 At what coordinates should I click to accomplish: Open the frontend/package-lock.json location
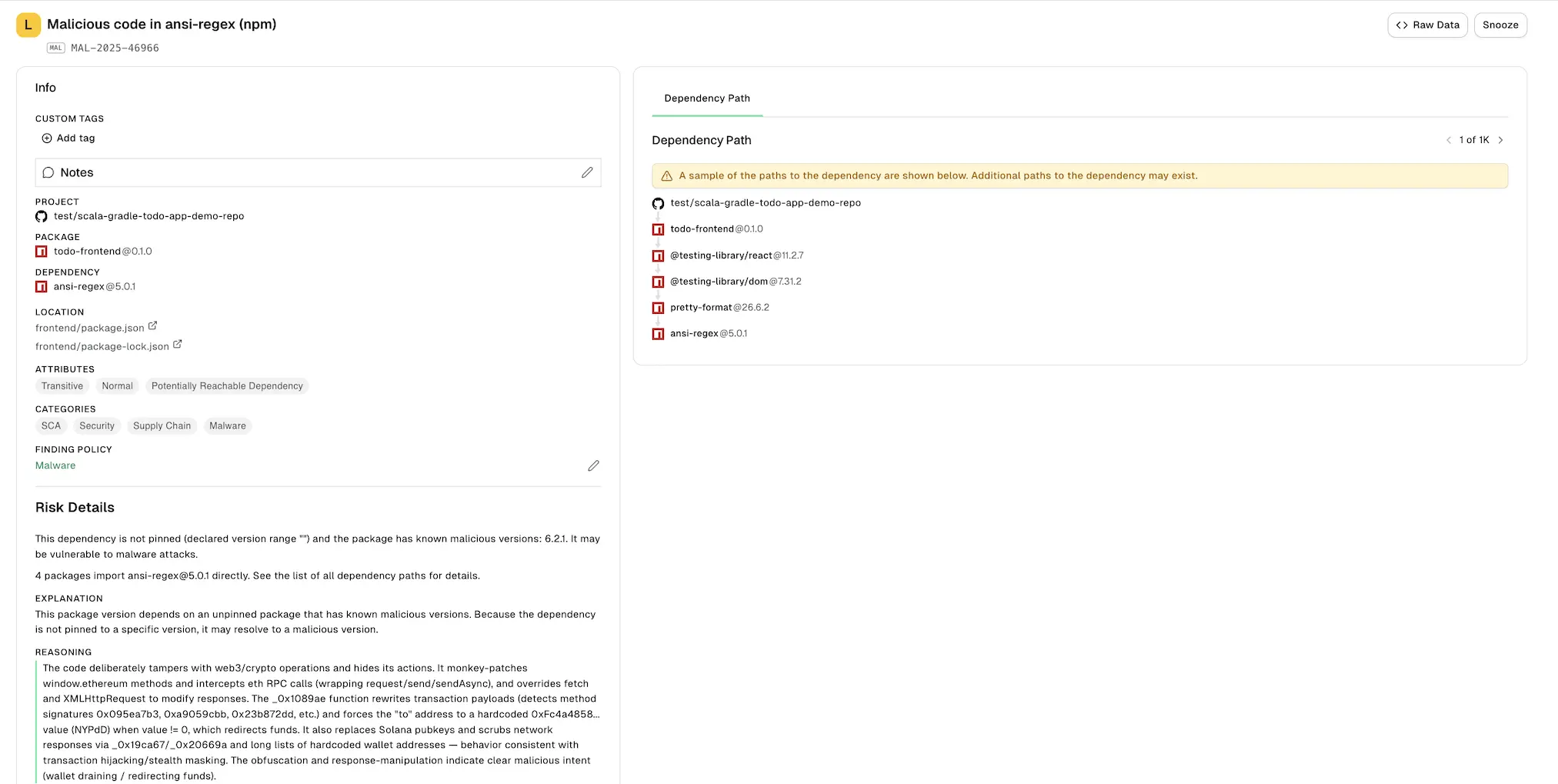pyautogui.click(x=102, y=346)
